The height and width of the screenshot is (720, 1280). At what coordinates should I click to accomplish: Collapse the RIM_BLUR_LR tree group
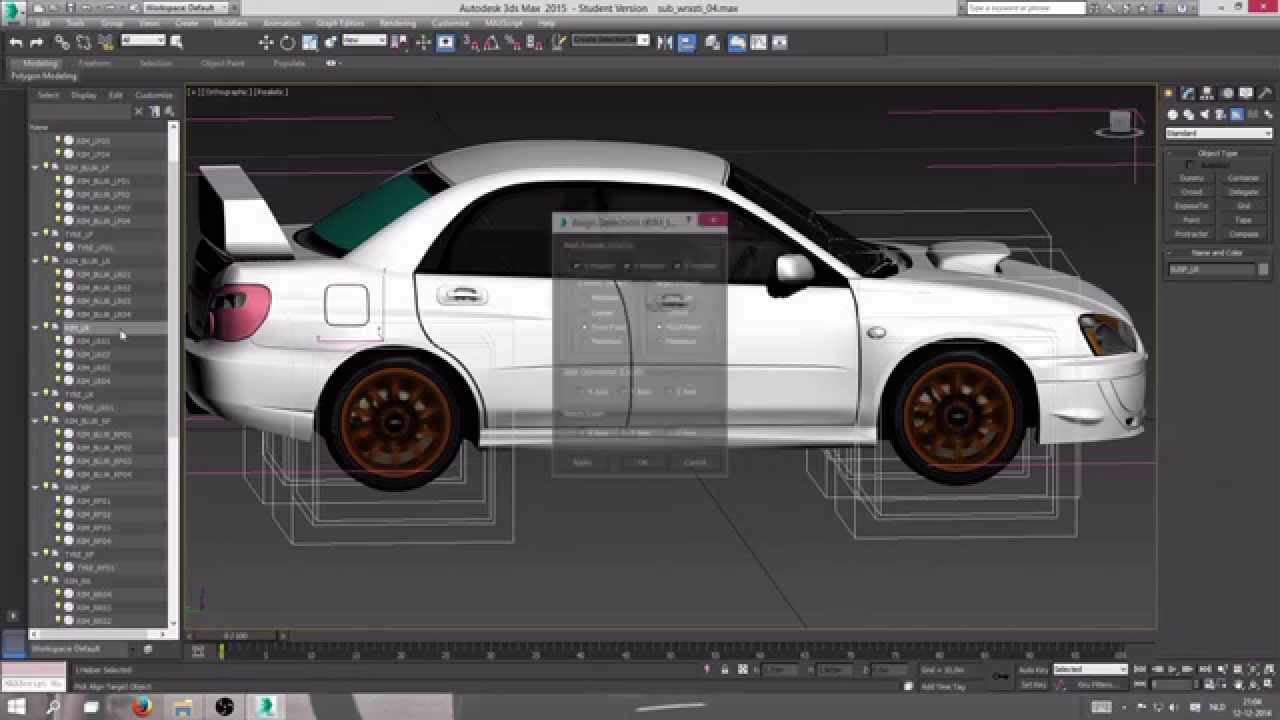[35, 260]
